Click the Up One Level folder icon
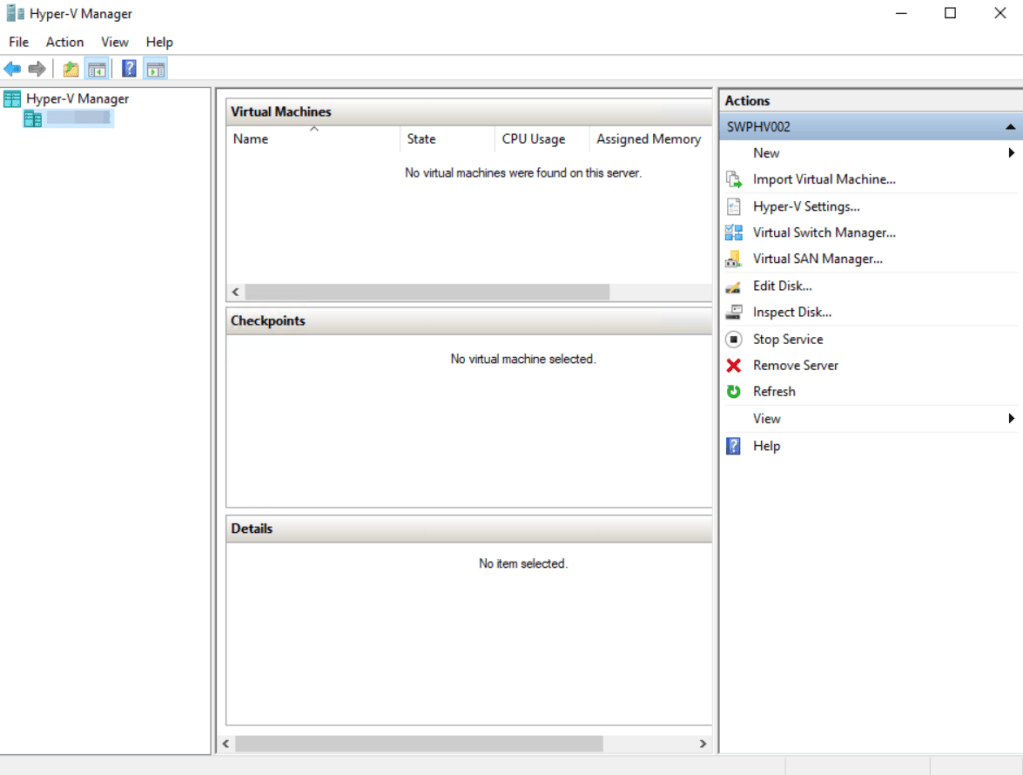The width and height of the screenshot is (1023, 775). click(x=70, y=69)
